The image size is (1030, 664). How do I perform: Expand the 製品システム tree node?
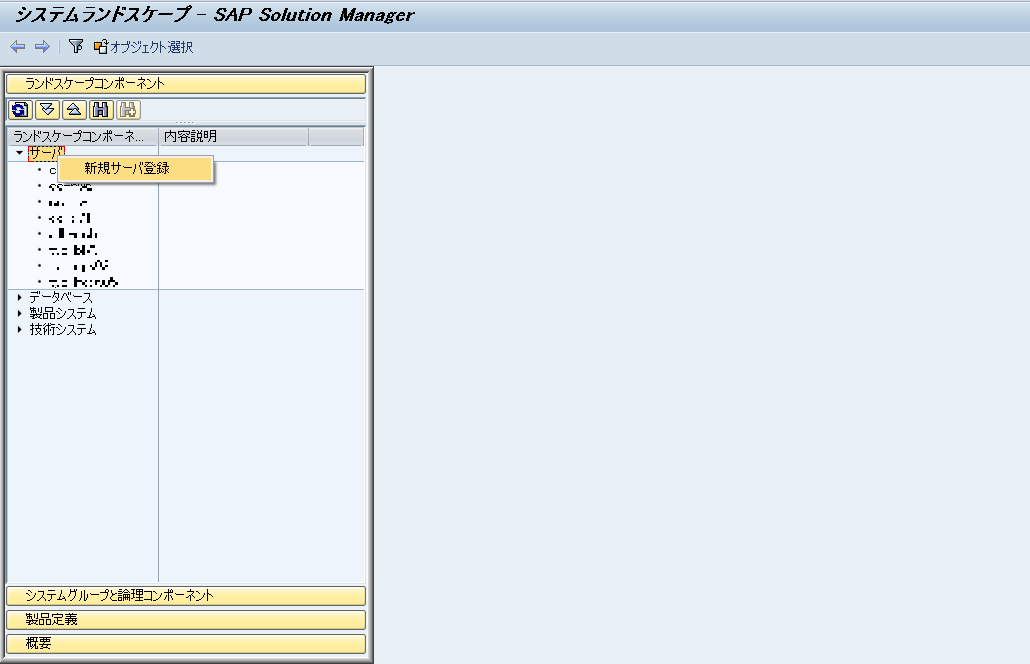tap(20, 313)
